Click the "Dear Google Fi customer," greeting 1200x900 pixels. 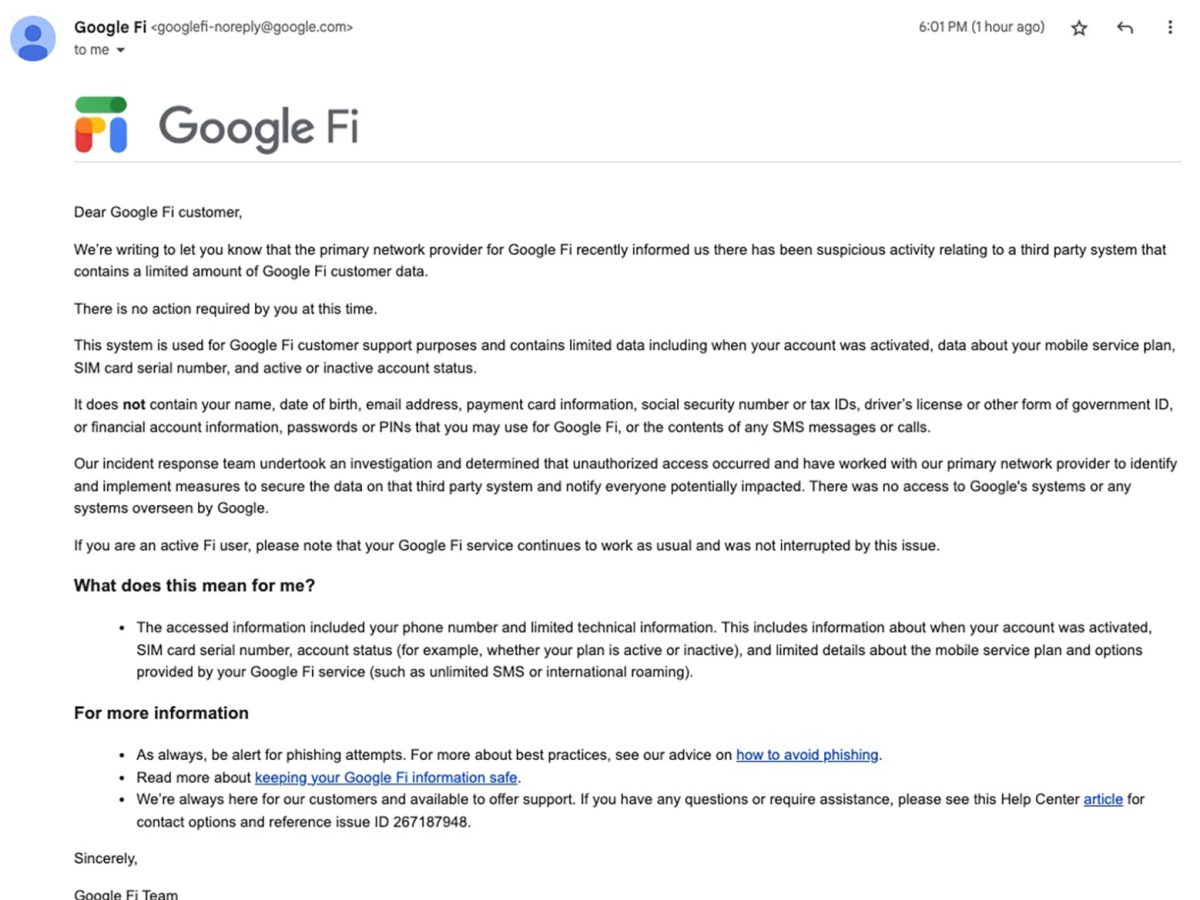point(158,212)
